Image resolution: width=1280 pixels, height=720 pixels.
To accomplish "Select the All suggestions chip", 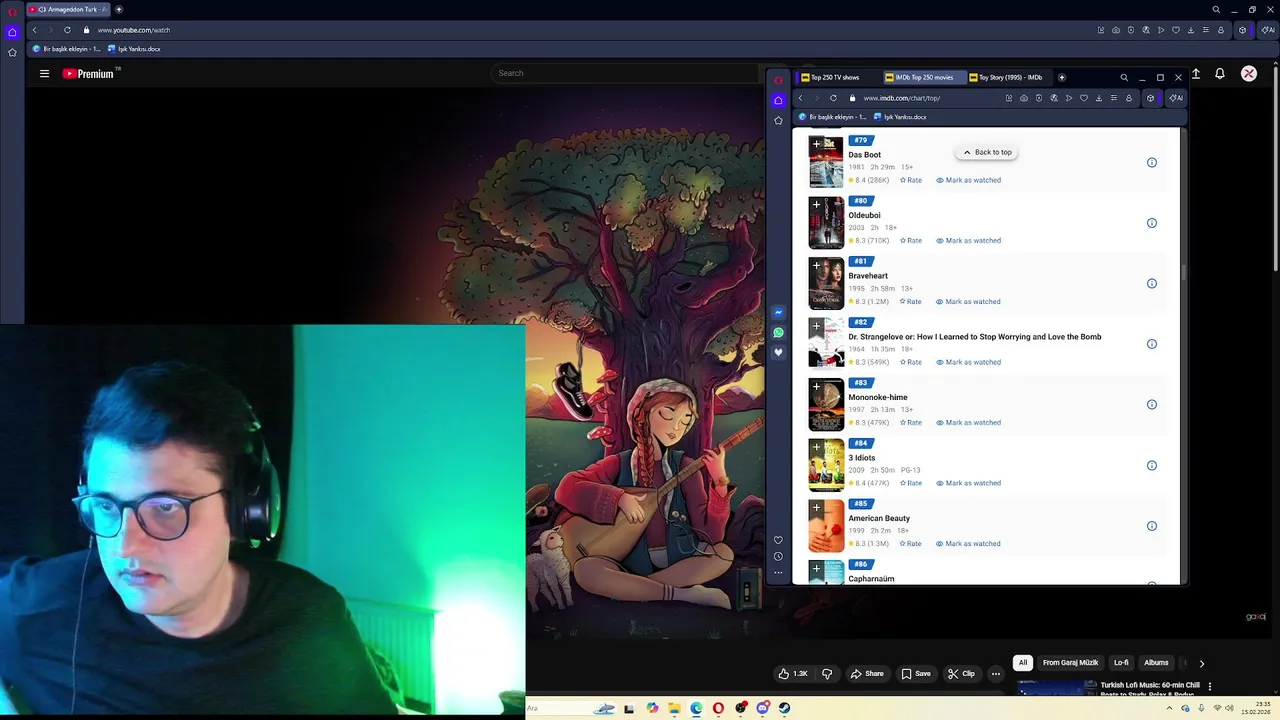I will tap(1022, 663).
